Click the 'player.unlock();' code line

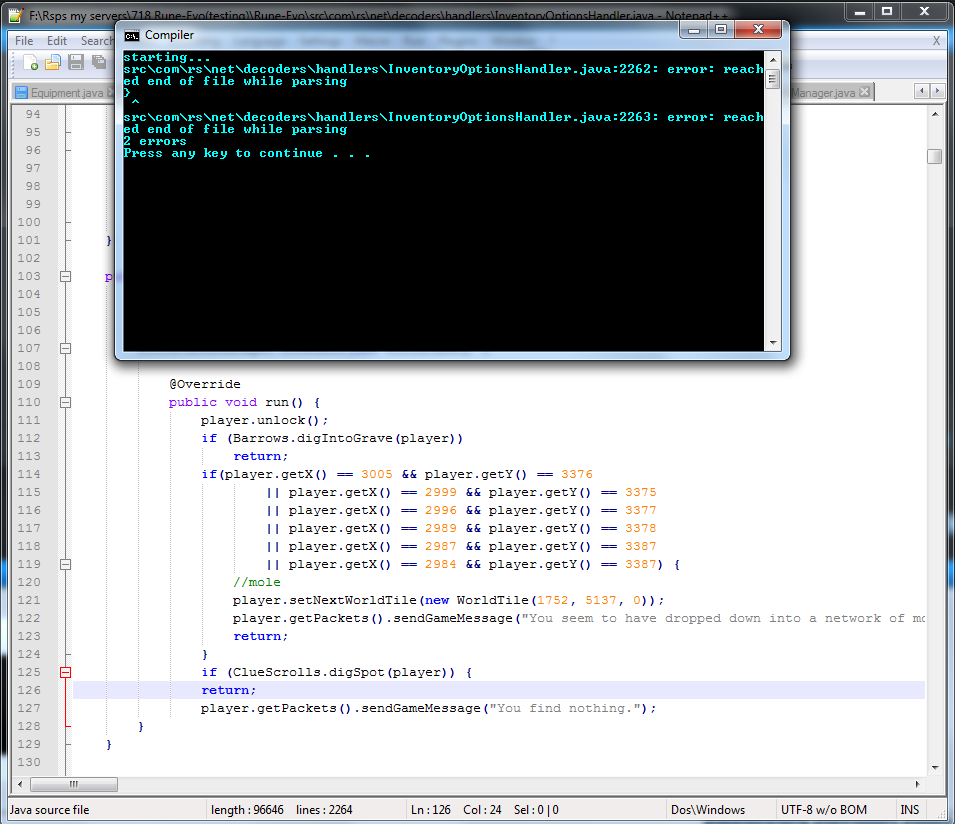(264, 420)
